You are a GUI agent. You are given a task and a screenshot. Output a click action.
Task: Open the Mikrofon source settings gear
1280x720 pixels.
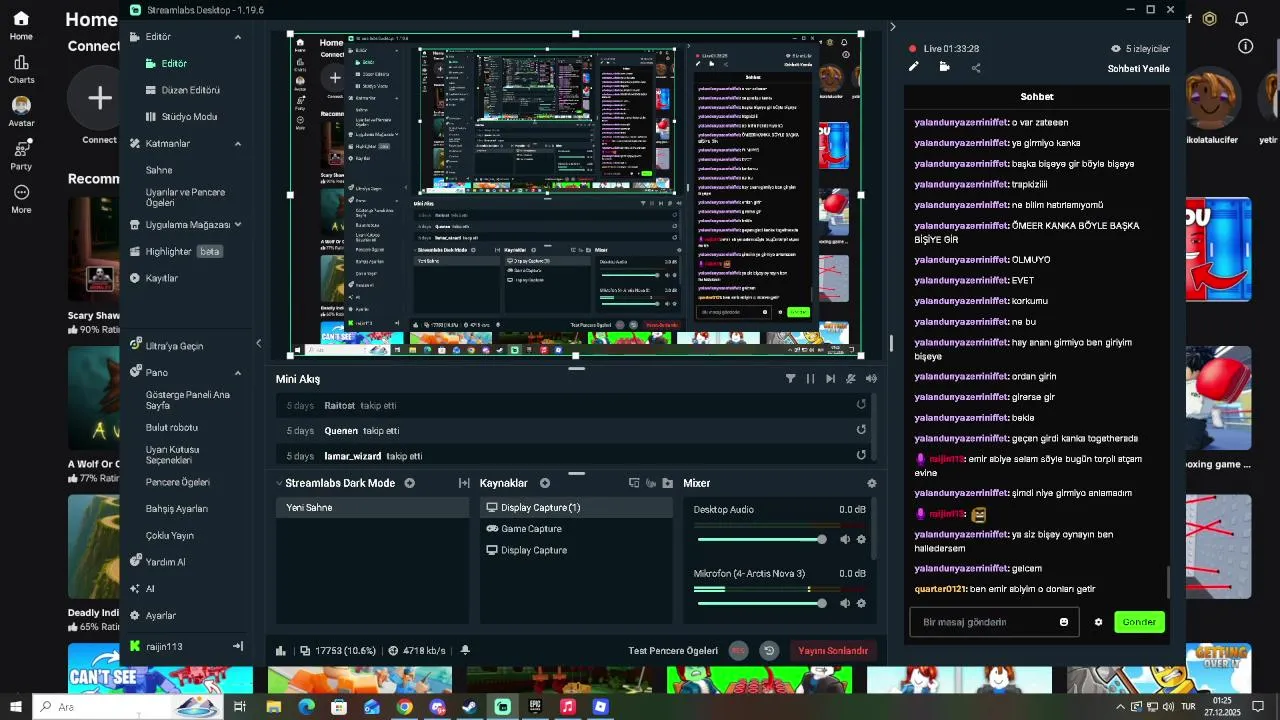click(861, 603)
